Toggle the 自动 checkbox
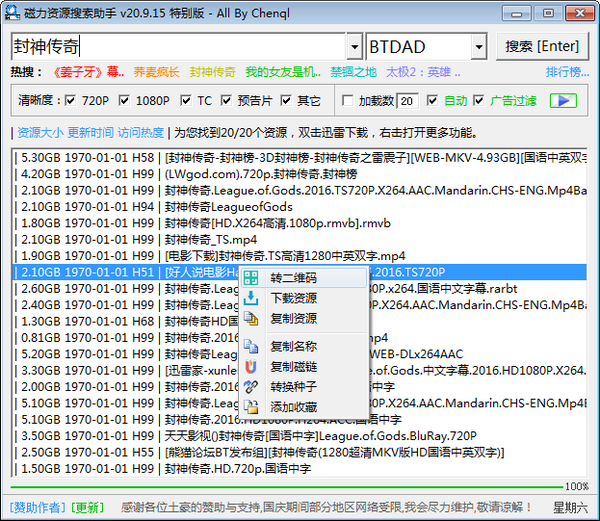Viewport: 600px width, 521px height. (x=432, y=101)
